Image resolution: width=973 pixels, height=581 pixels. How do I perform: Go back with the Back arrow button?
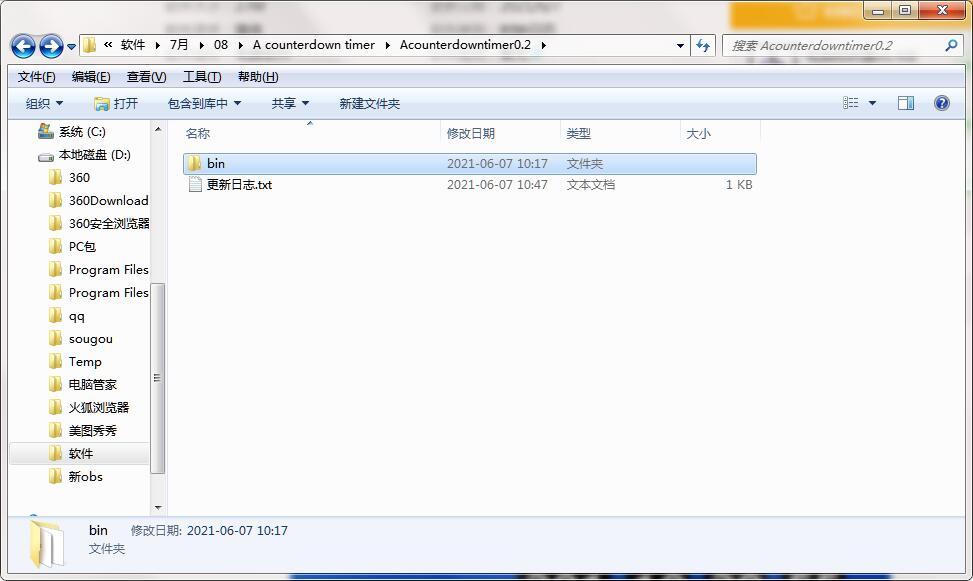coord(24,46)
